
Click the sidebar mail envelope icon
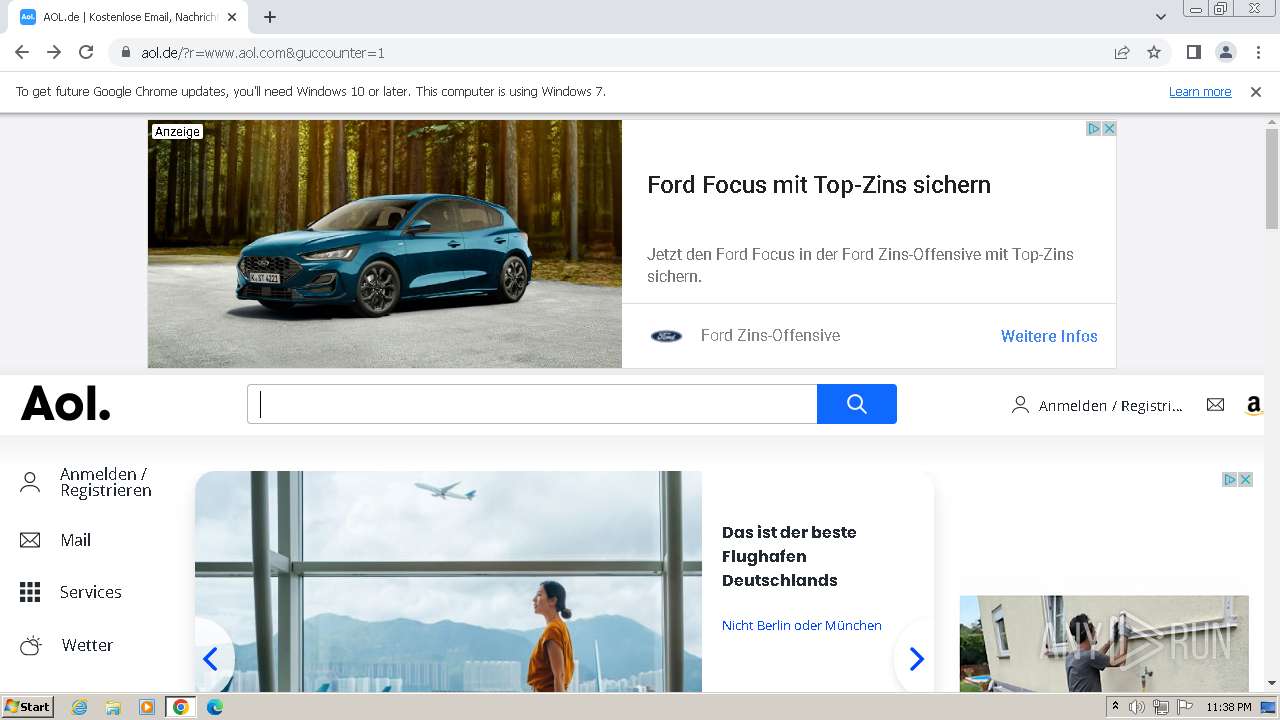point(30,540)
